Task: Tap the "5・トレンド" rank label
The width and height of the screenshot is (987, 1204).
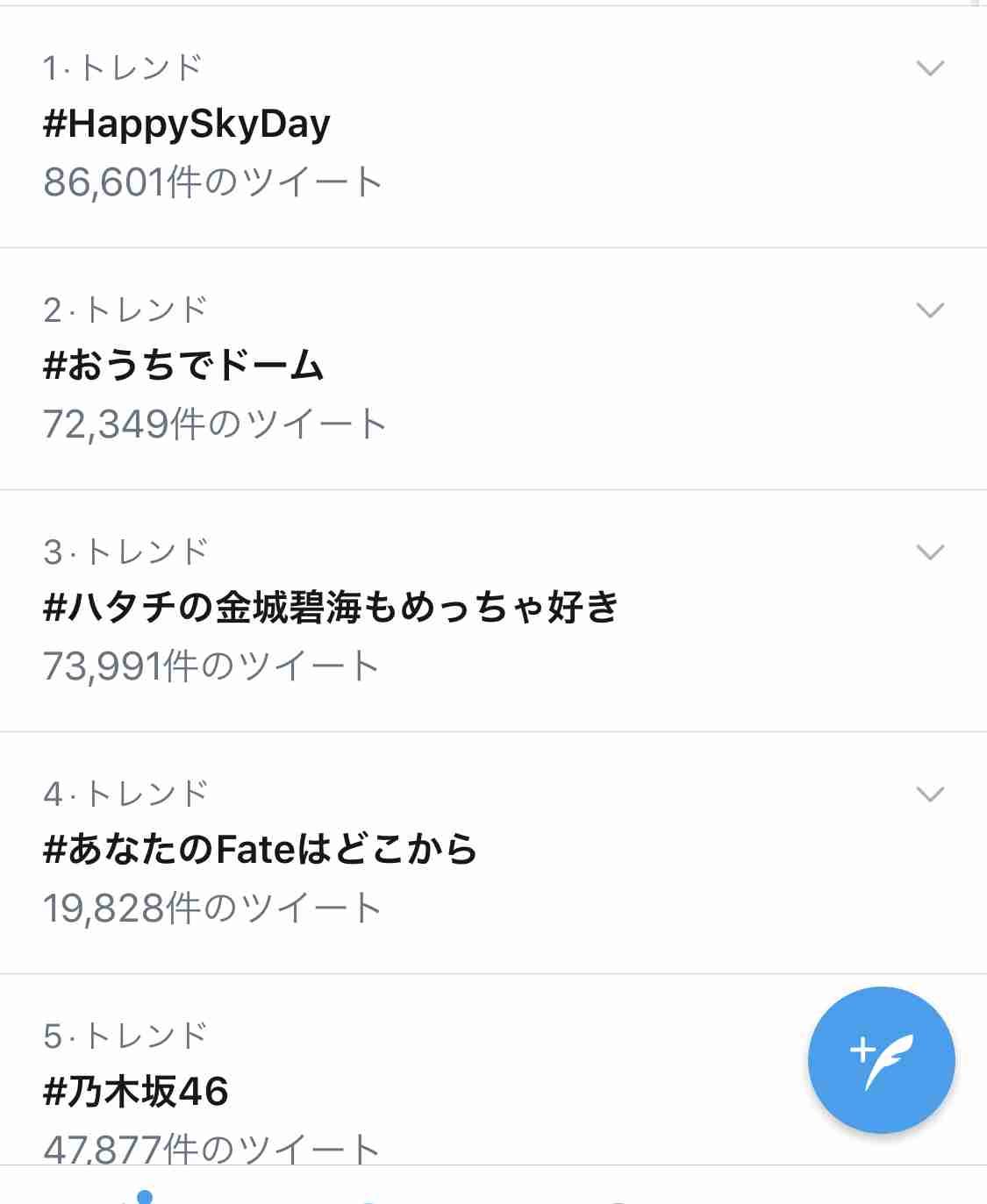Action: pyautogui.click(x=125, y=1037)
